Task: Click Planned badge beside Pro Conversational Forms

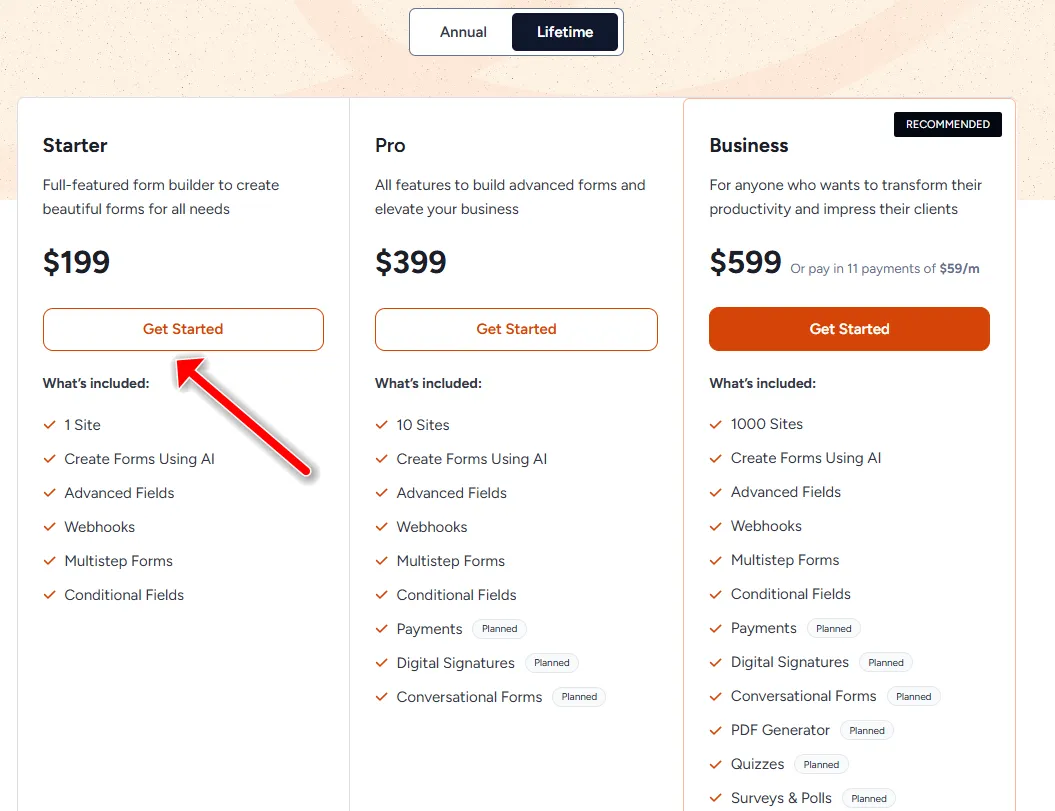Action: click(x=579, y=697)
